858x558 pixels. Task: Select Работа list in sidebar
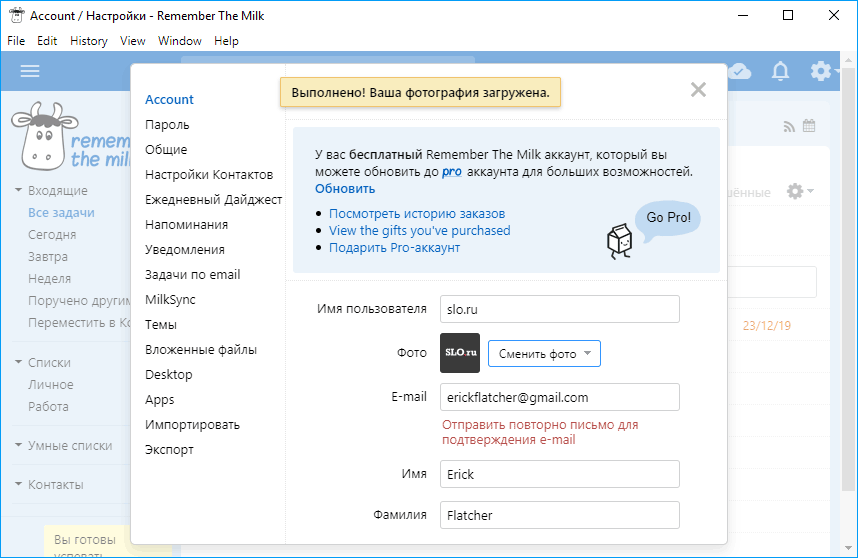tap(48, 406)
